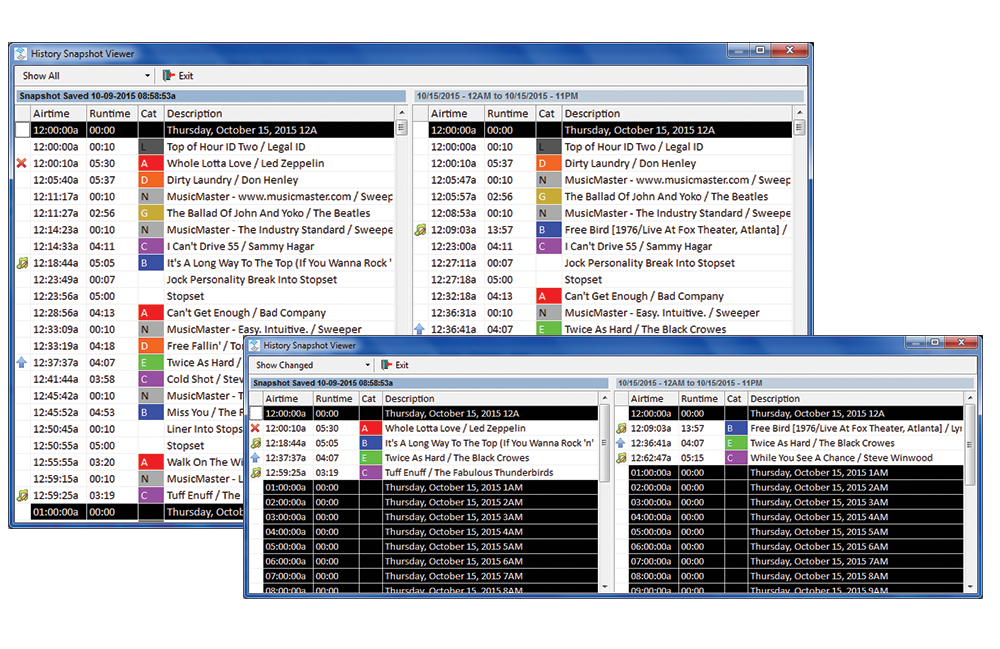Click scroll-up arrow in Show Changed window's right pane
The width and height of the screenshot is (1000, 649).
pyautogui.click(x=972, y=413)
